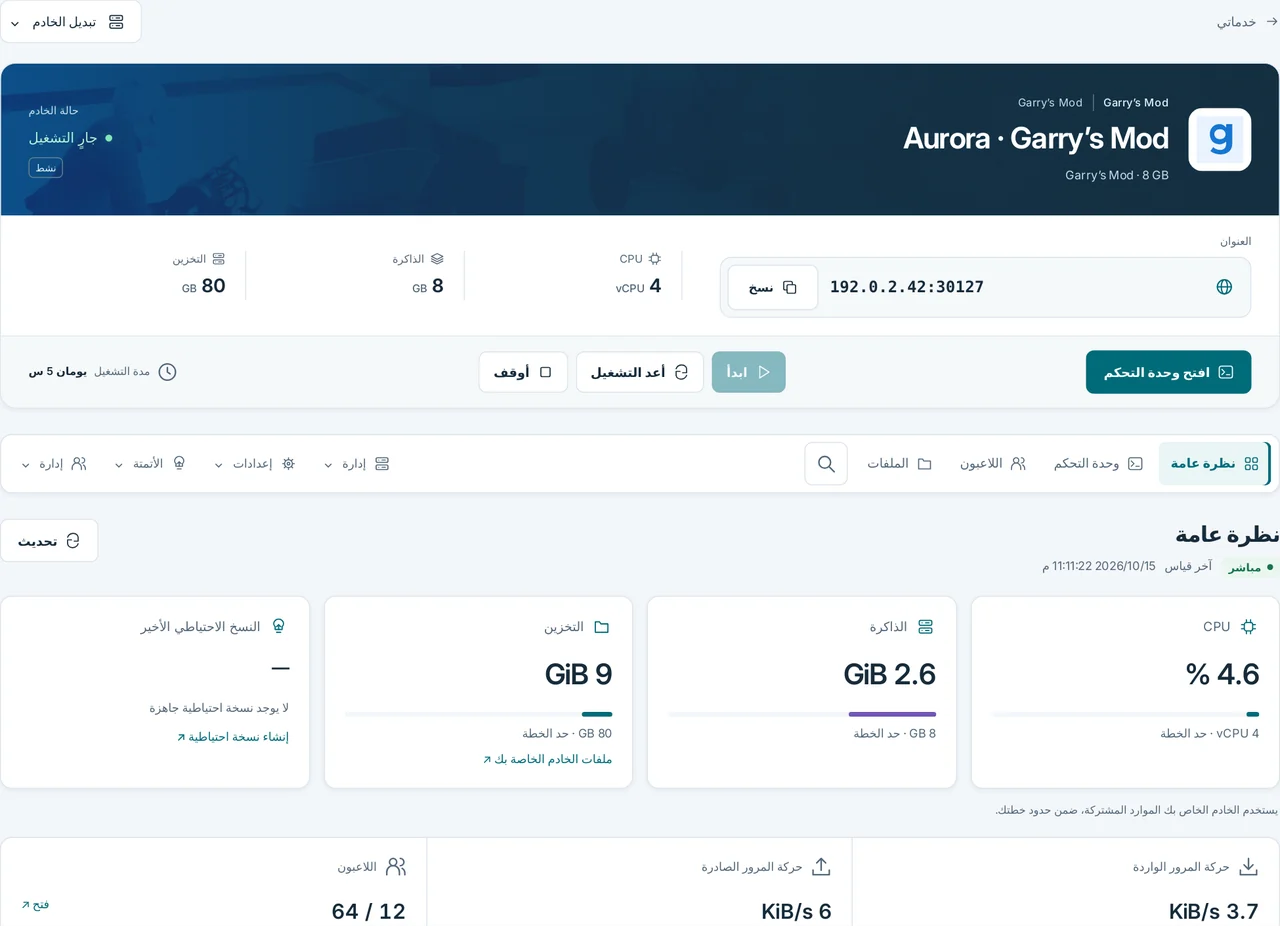Click the Aurora · Garry's Mod title
Screen dimensions: 1280x926
pyautogui.click(x=1036, y=138)
